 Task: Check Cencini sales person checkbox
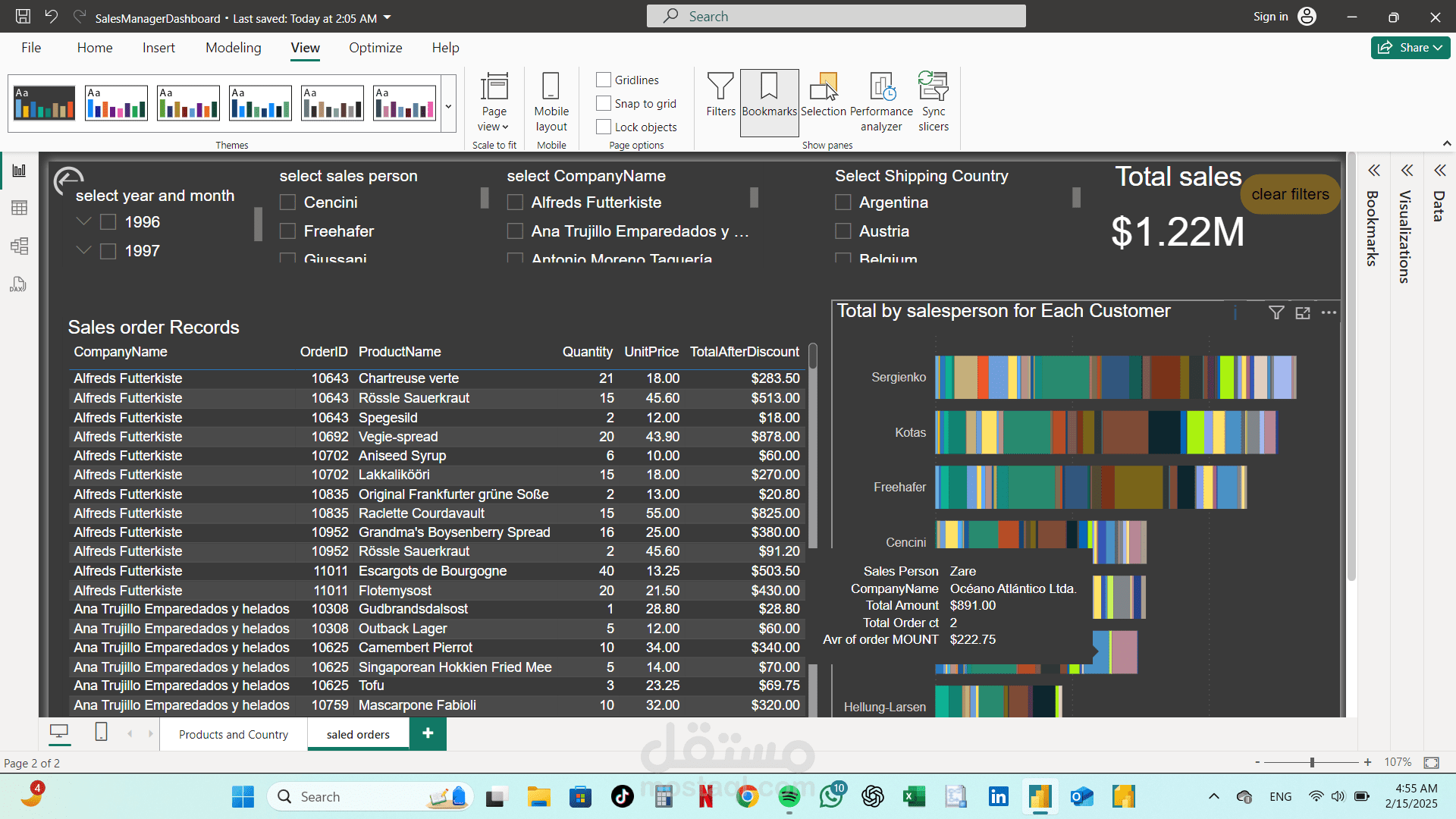[x=287, y=202]
